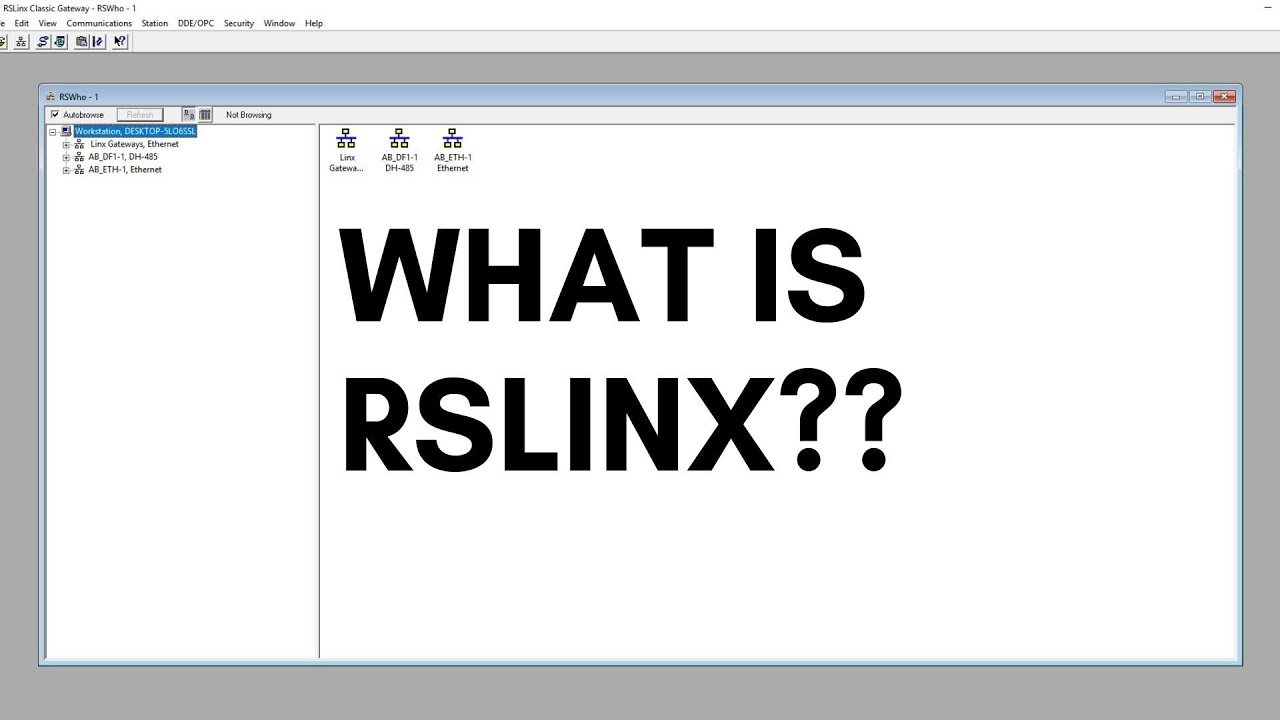Viewport: 1280px width, 720px height.
Task: Select Workstation, DESKTOP-5LO6SSL tree item
Action: pyautogui.click(x=135, y=131)
